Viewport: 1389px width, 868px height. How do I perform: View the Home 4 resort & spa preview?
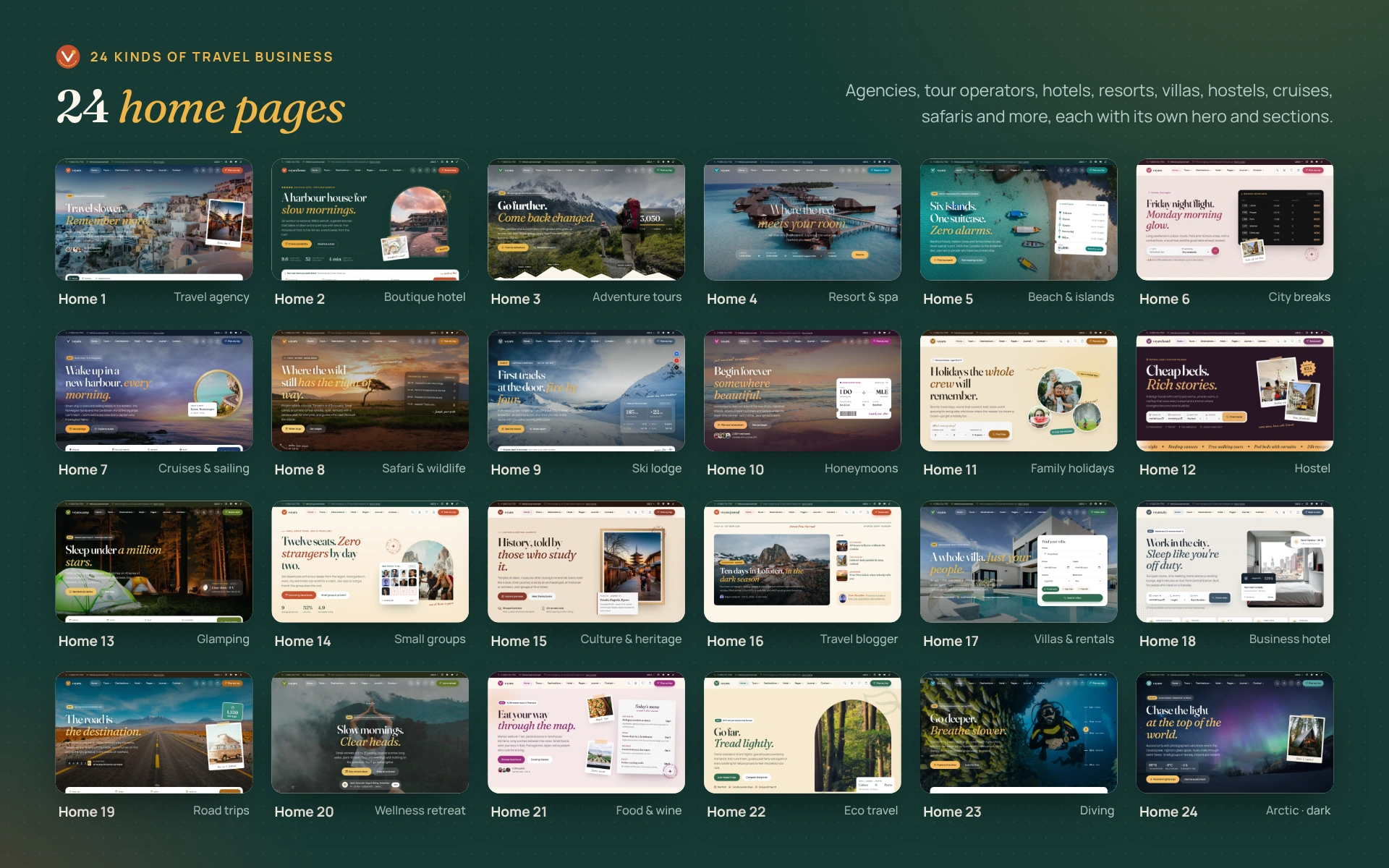[803, 220]
